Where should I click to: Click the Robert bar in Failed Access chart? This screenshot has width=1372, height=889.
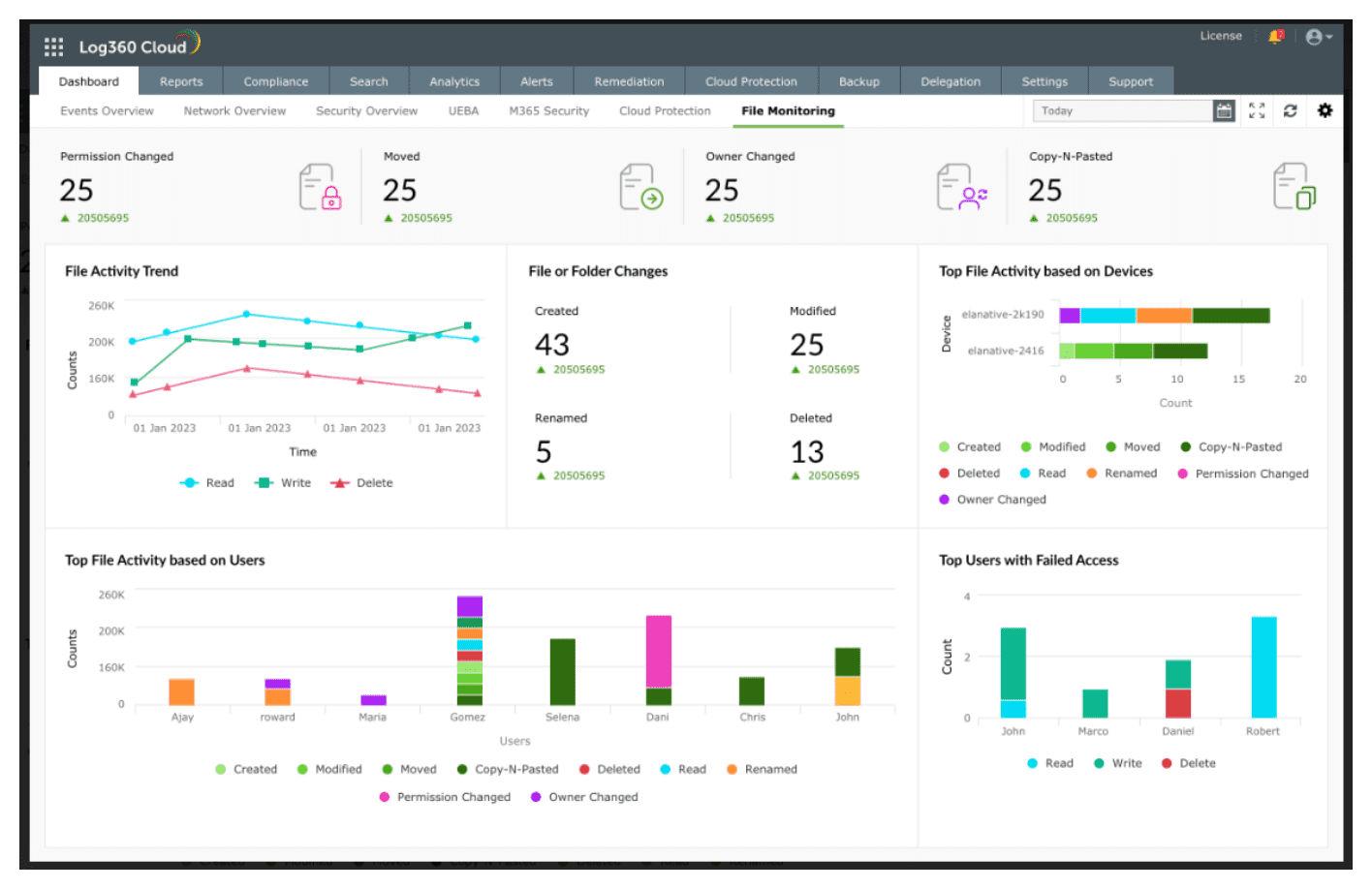[1263, 667]
